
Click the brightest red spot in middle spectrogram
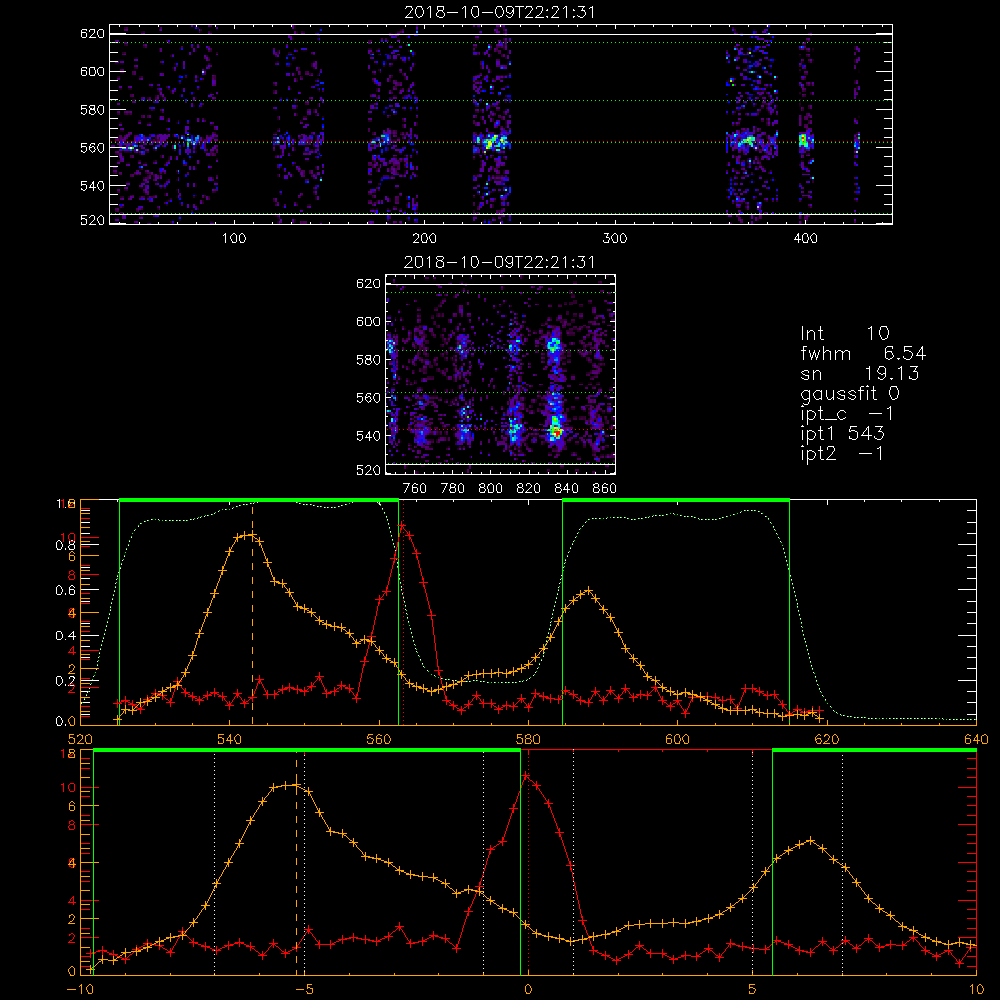(x=556, y=432)
